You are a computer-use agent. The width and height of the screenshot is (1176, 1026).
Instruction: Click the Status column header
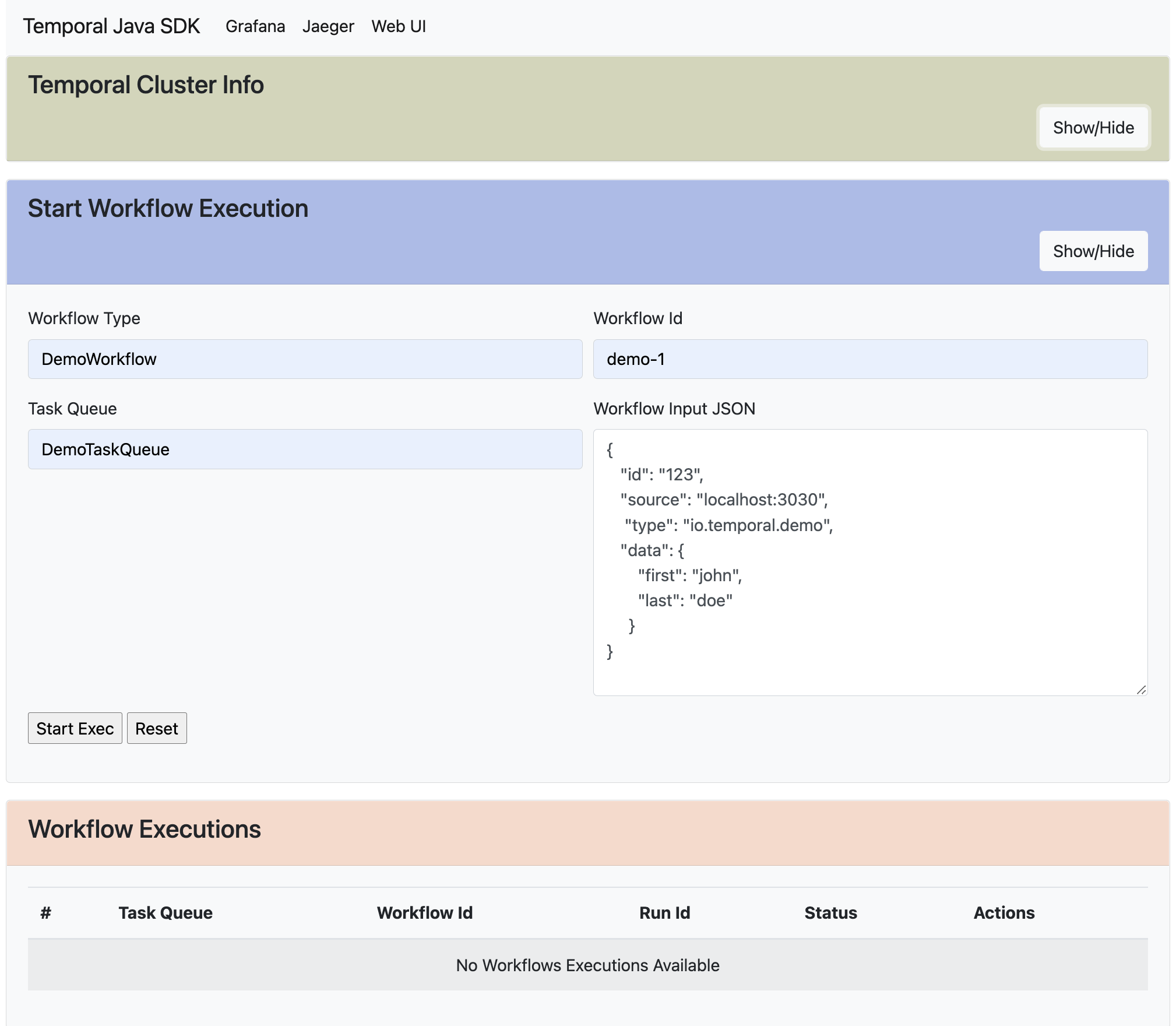click(830, 913)
